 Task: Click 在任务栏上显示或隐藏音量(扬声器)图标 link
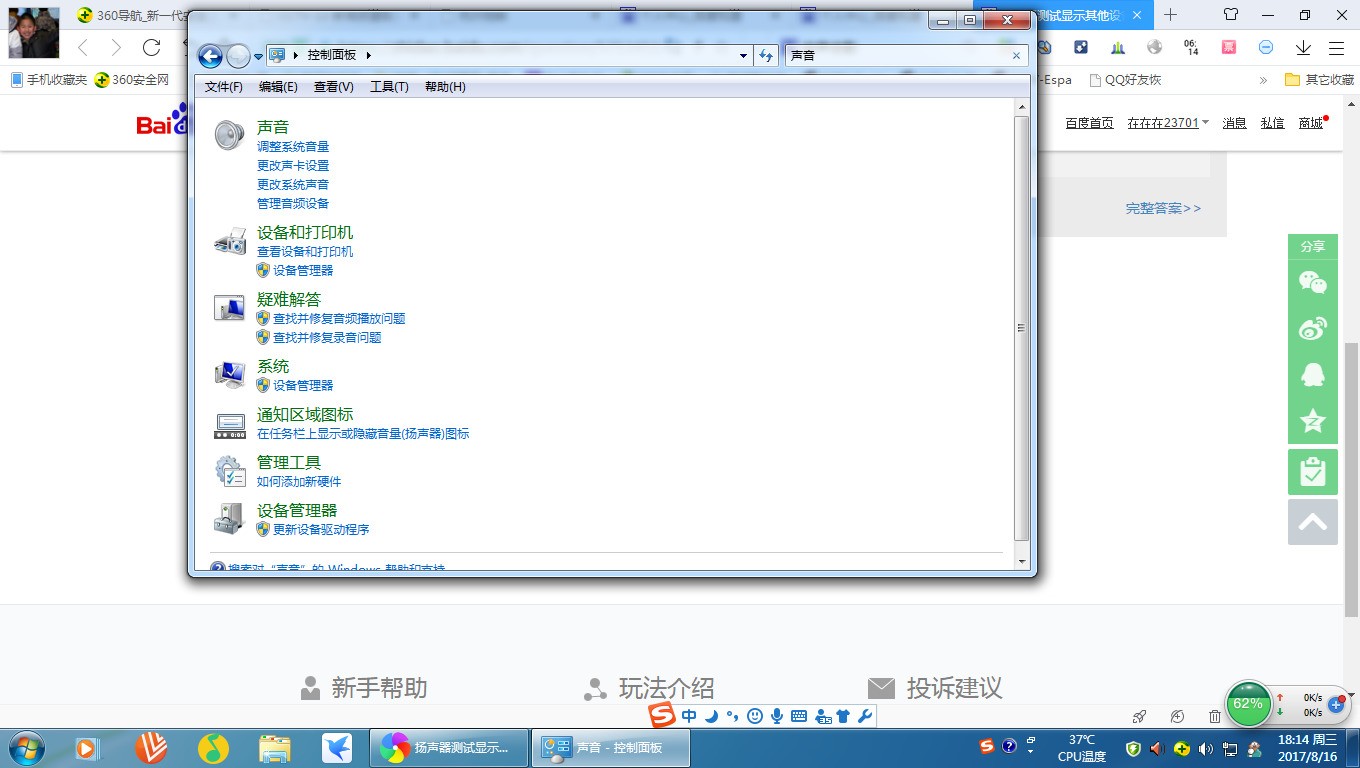(x=363, y=434)
